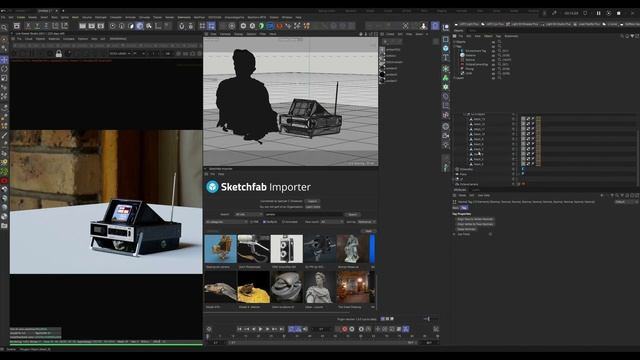Select the camera on white background thumbnail
This screenshot has height=360, width=640.
[x=287, y=249]
